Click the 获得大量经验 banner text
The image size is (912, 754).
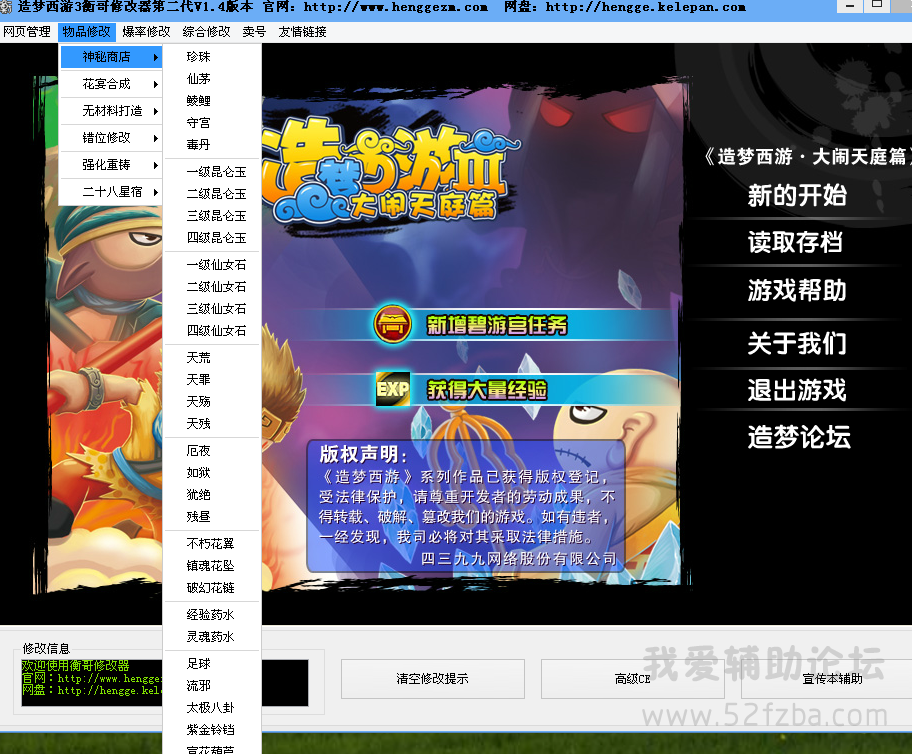tap(487, 390)
